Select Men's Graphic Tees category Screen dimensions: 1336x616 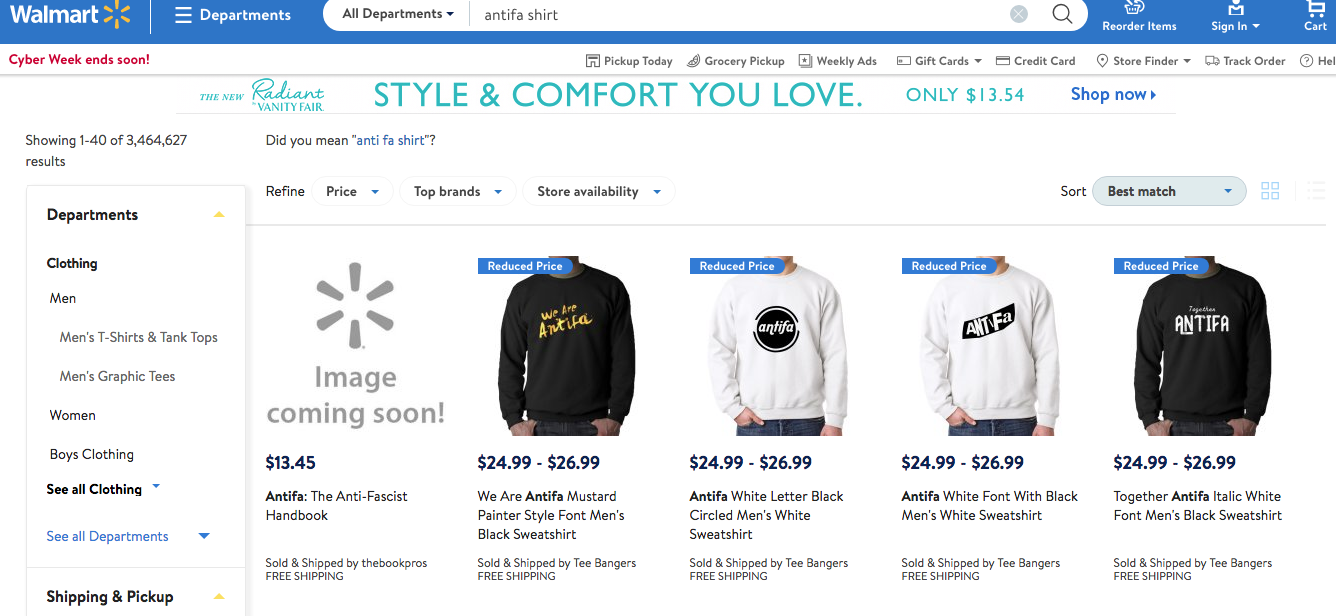pyautogui.click(x=117, y=376)
